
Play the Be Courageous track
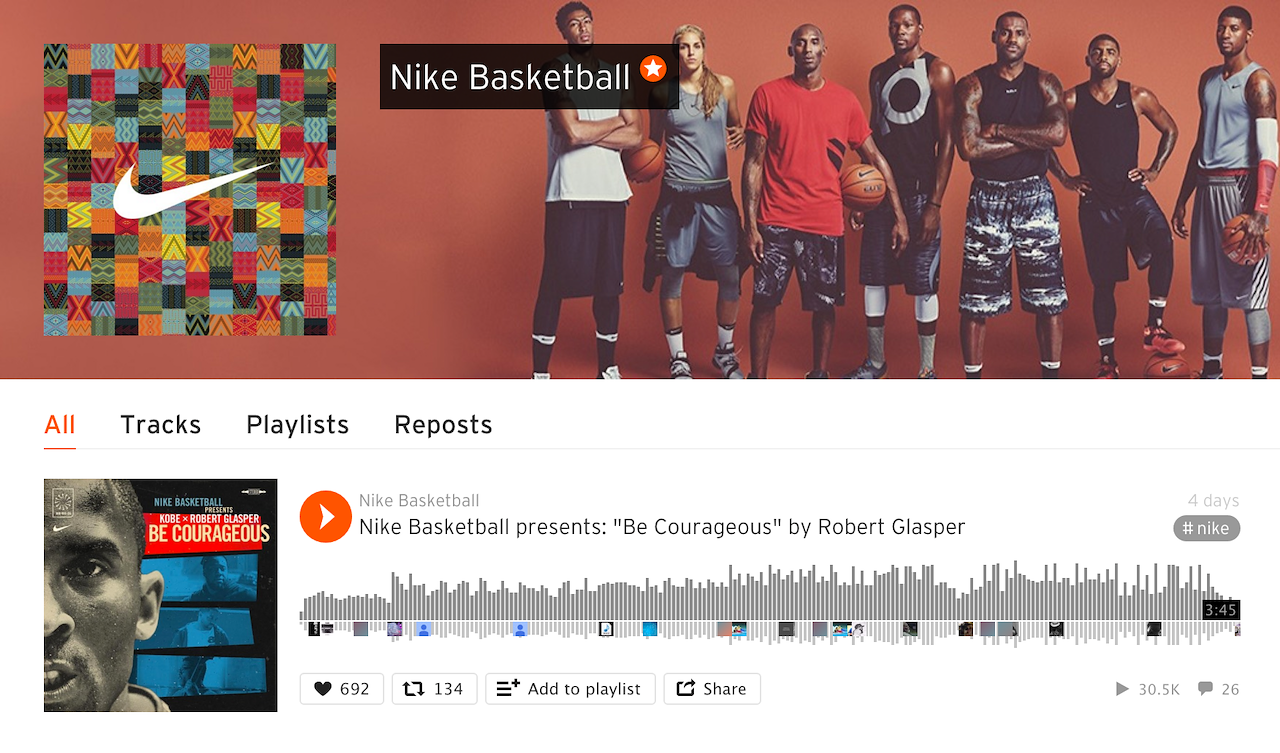[326, 516]
